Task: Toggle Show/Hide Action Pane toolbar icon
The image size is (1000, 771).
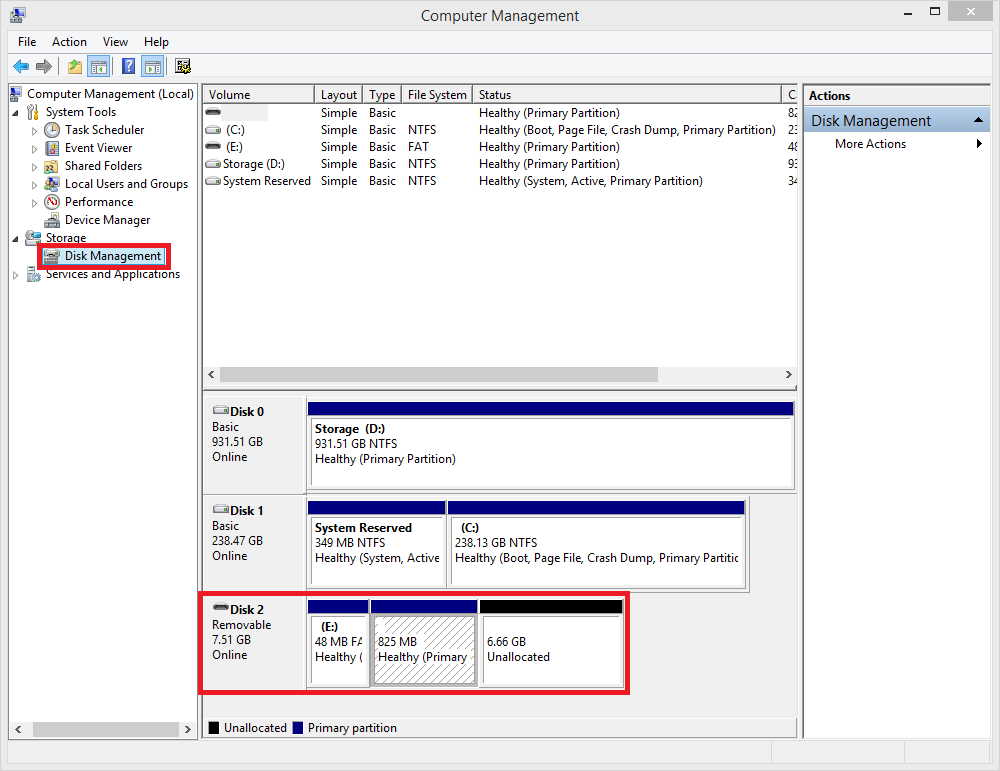Action: coord(152,67)
